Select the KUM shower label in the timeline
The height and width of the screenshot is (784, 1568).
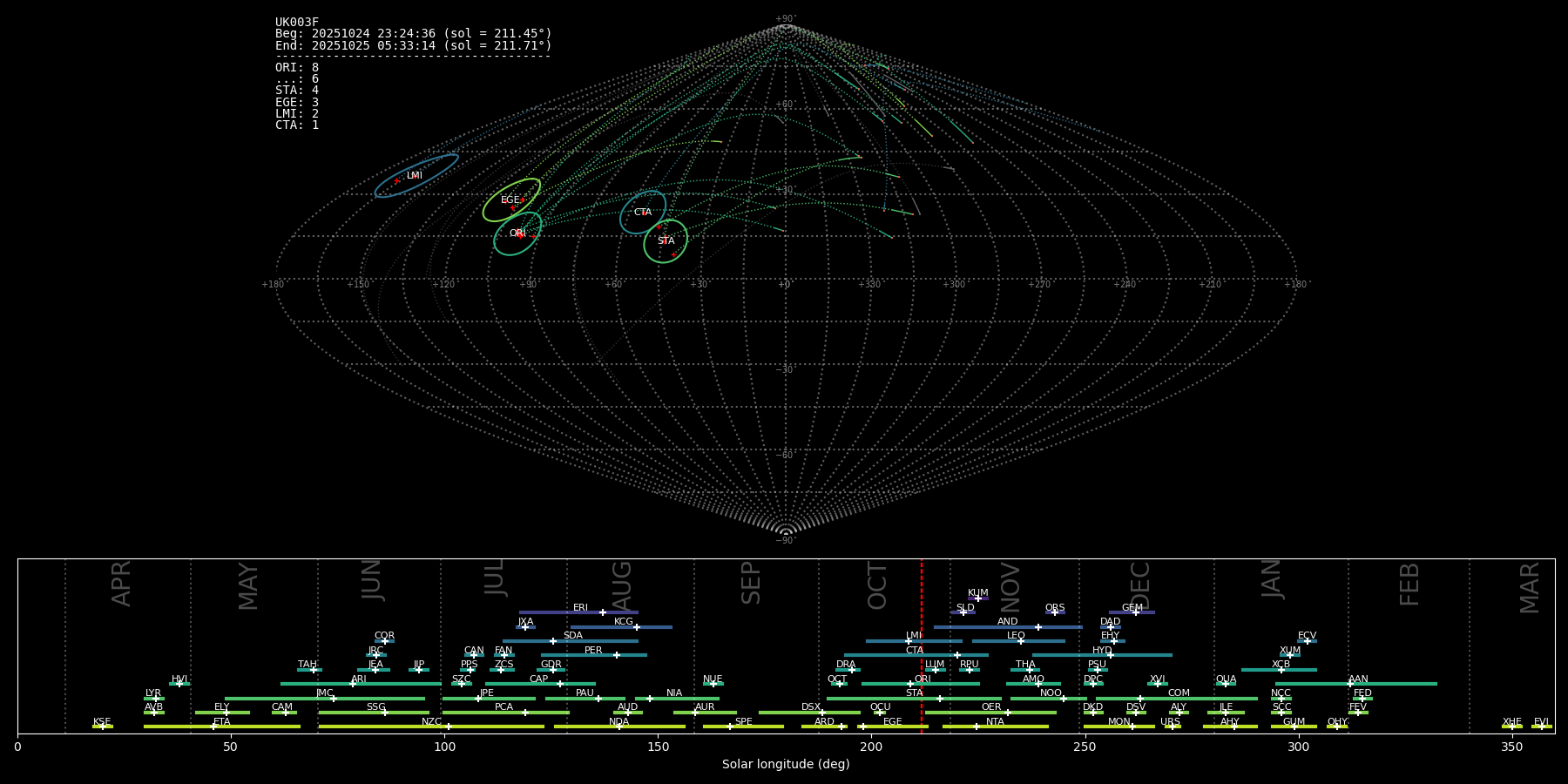pyautogui.click(x=978, y=593)
